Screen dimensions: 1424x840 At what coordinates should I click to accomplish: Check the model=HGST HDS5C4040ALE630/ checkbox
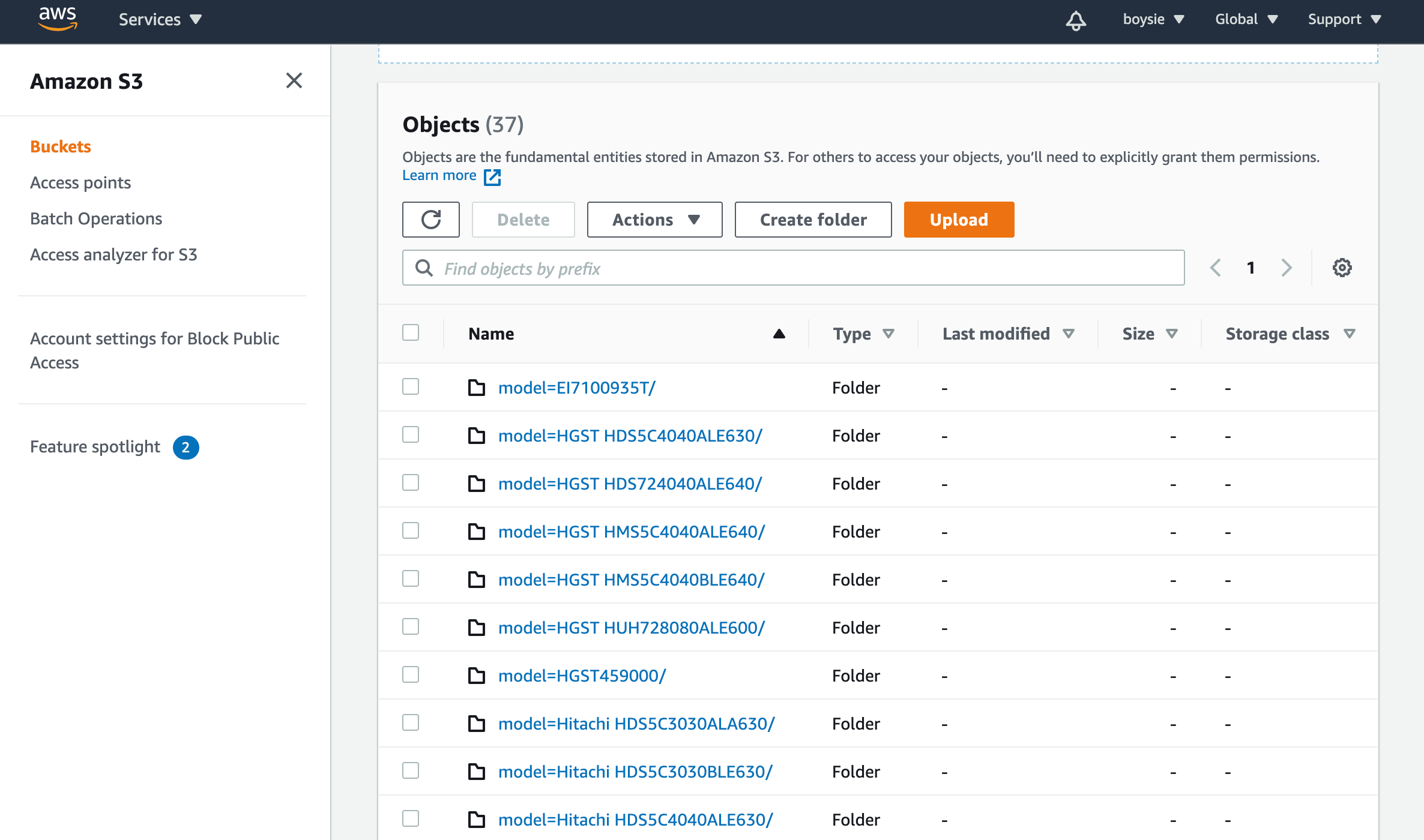411,434
